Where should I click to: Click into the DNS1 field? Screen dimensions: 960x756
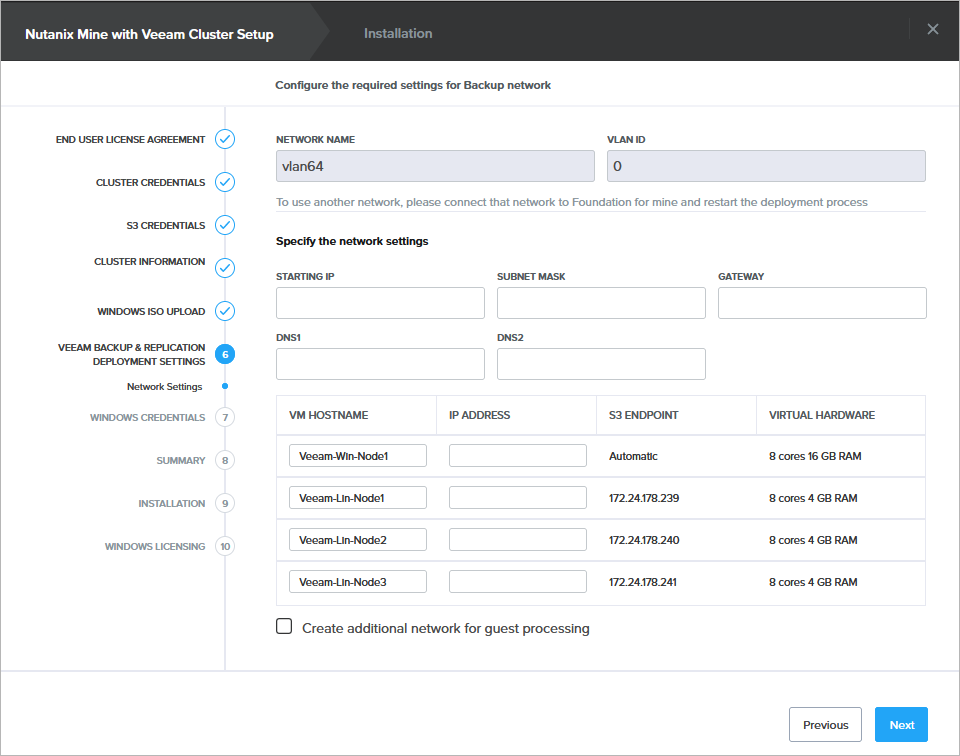[380, 364]
